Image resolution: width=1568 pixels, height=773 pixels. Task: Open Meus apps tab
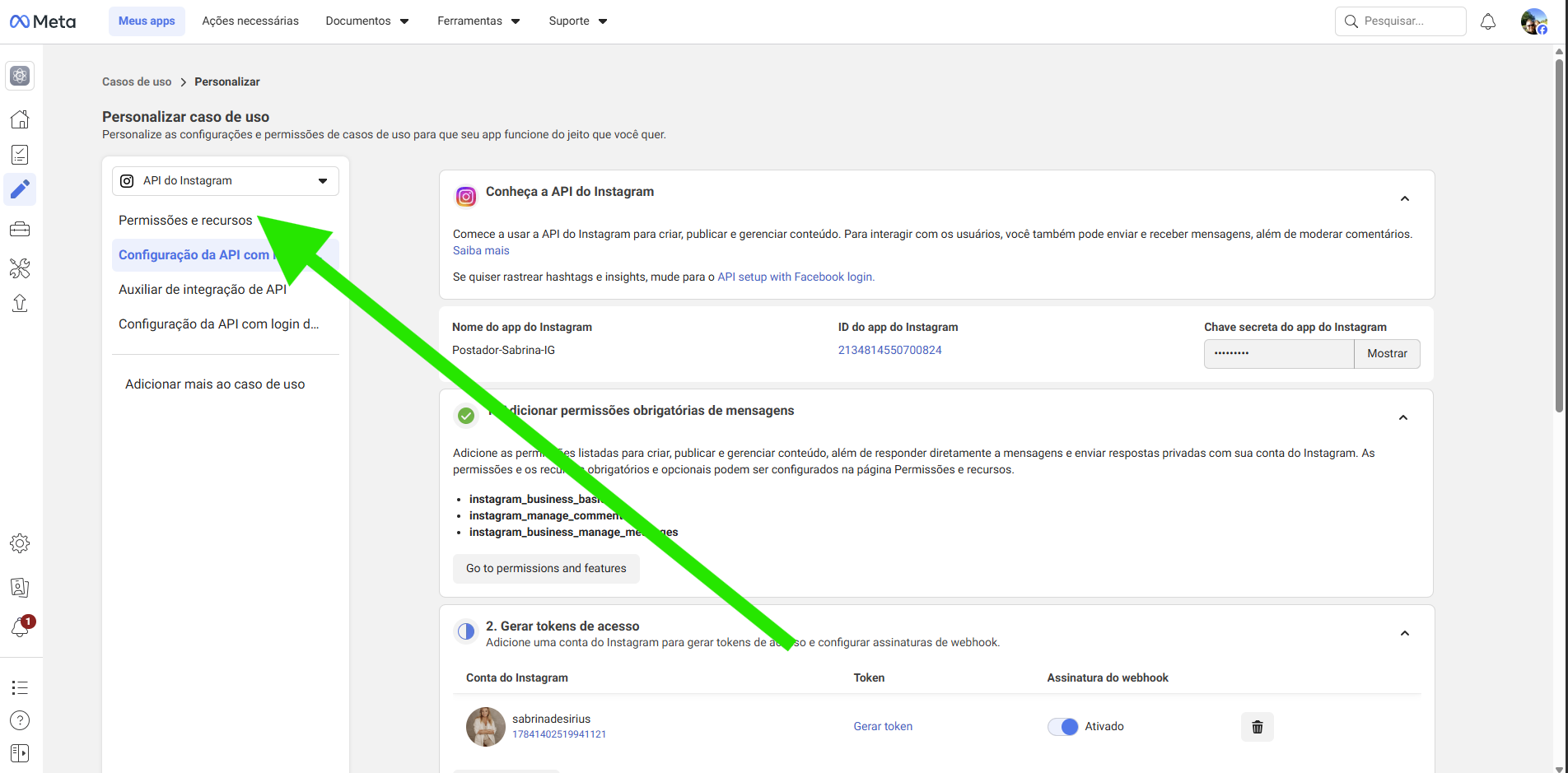click(x=147, y=21)
